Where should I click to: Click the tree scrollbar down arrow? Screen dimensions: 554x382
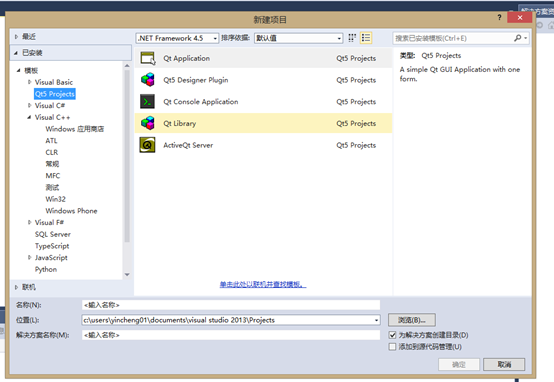[x=127, y=275]
